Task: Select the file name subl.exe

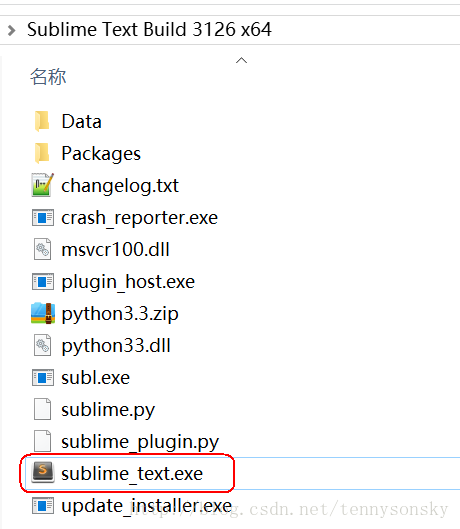Action: coord(96,378)
